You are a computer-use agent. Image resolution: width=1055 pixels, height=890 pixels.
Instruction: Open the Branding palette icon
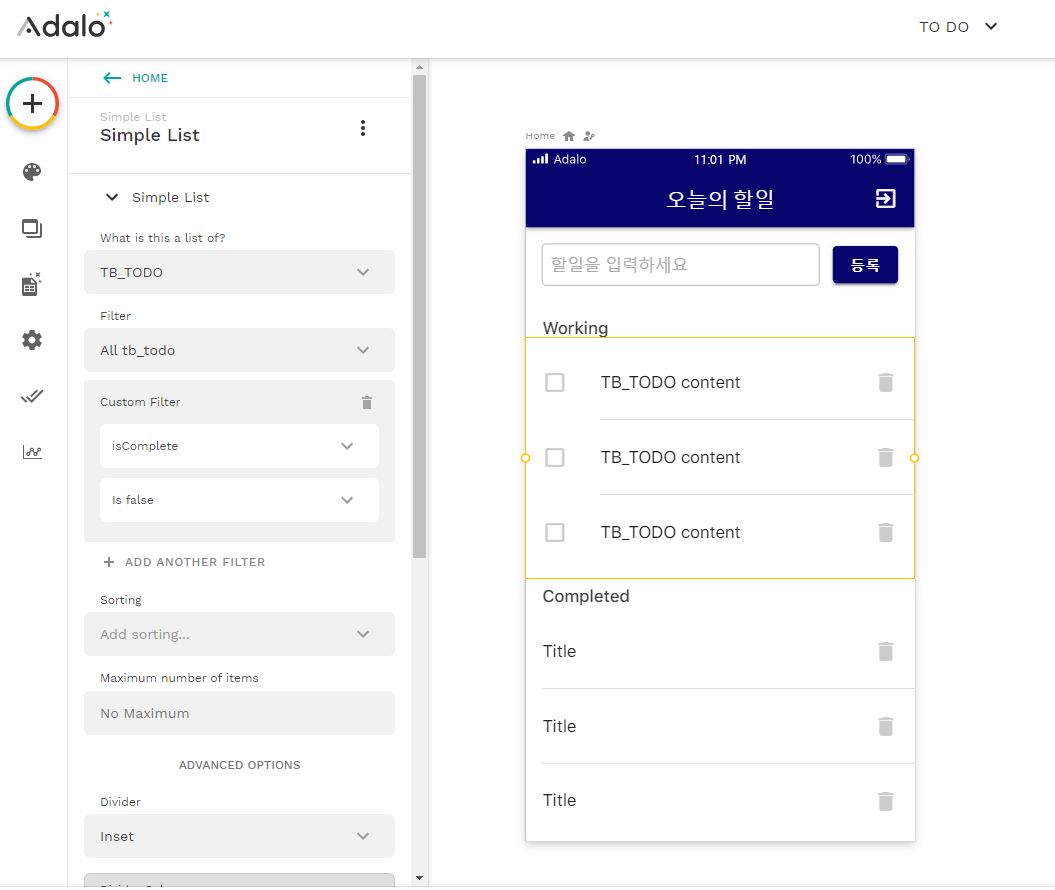tap(32, 172)
